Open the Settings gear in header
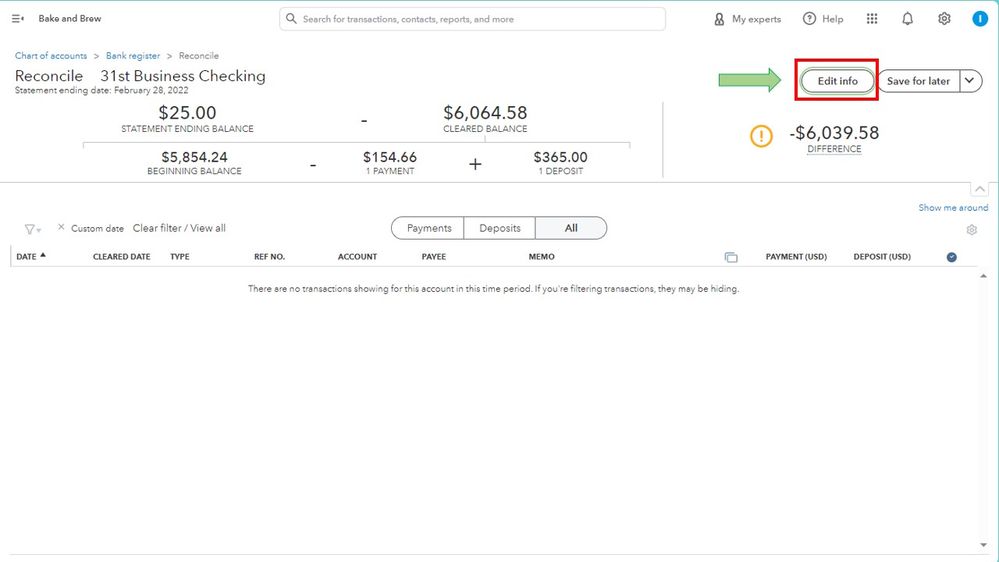Image resolution: width=999 pixels, height=562 pixels. [x=944, y=19]
